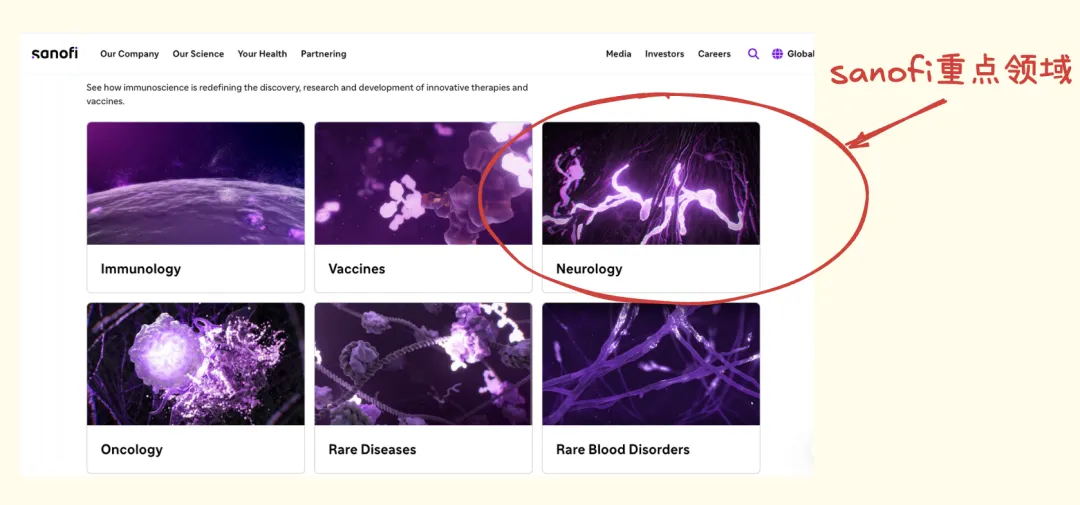Open the Rare Diseases image thumbnail
1080x505 pixels.
pyautogui.click(x=423, y=364)
